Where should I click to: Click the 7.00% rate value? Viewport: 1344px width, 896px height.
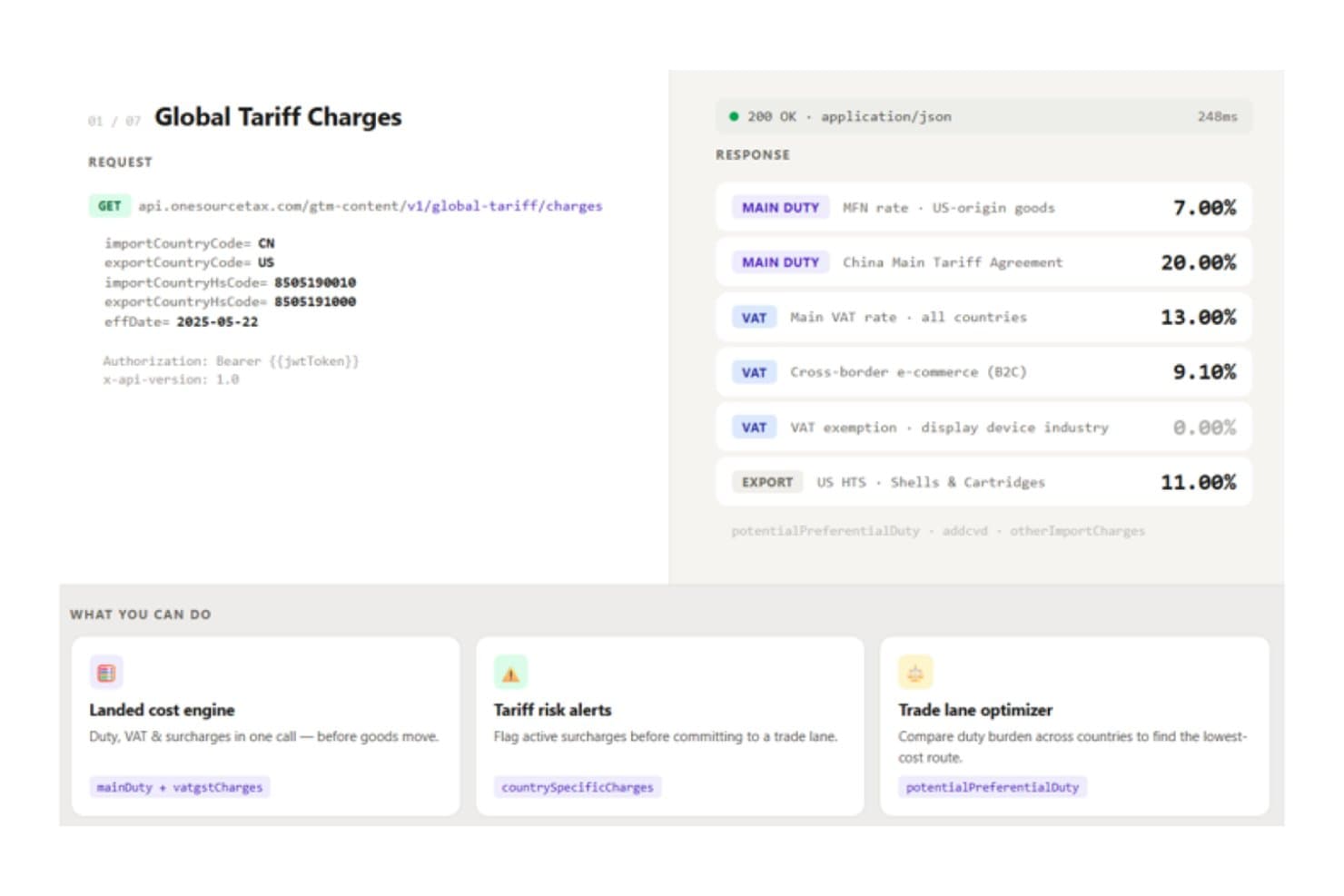click(1204, 208)
